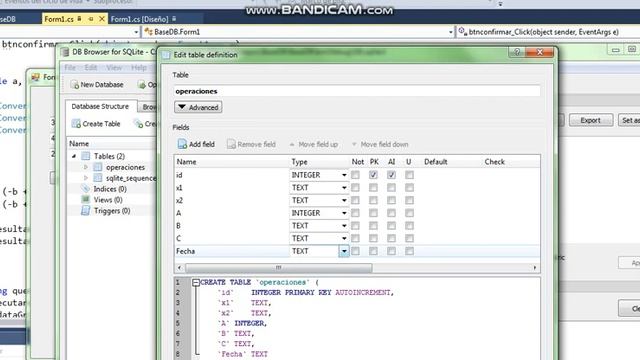Image resolution: width=640 pixels, height=360 pixels.
Task: Switch to Database Structure tab
Action: pos(100,107)
